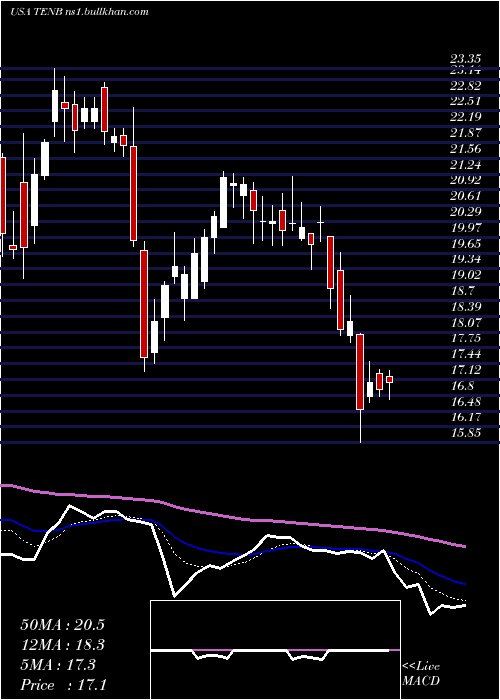Click the blue 12MA line
Screen dimensions: 500x700
(232, 553)
